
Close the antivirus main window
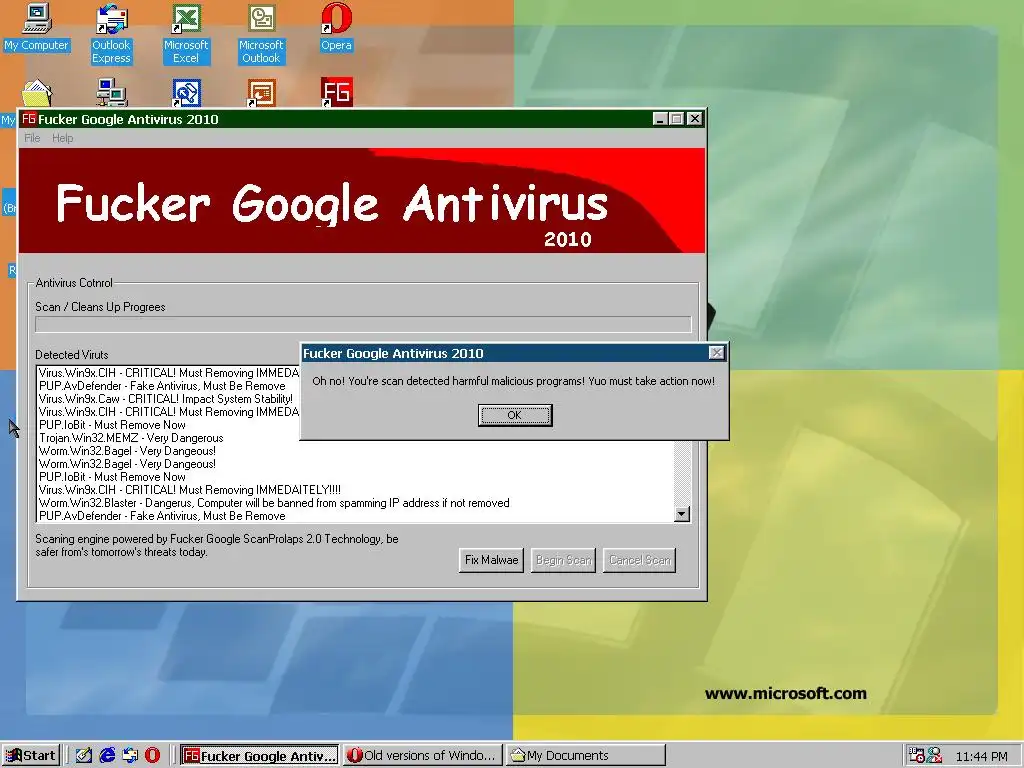(694, 119)
